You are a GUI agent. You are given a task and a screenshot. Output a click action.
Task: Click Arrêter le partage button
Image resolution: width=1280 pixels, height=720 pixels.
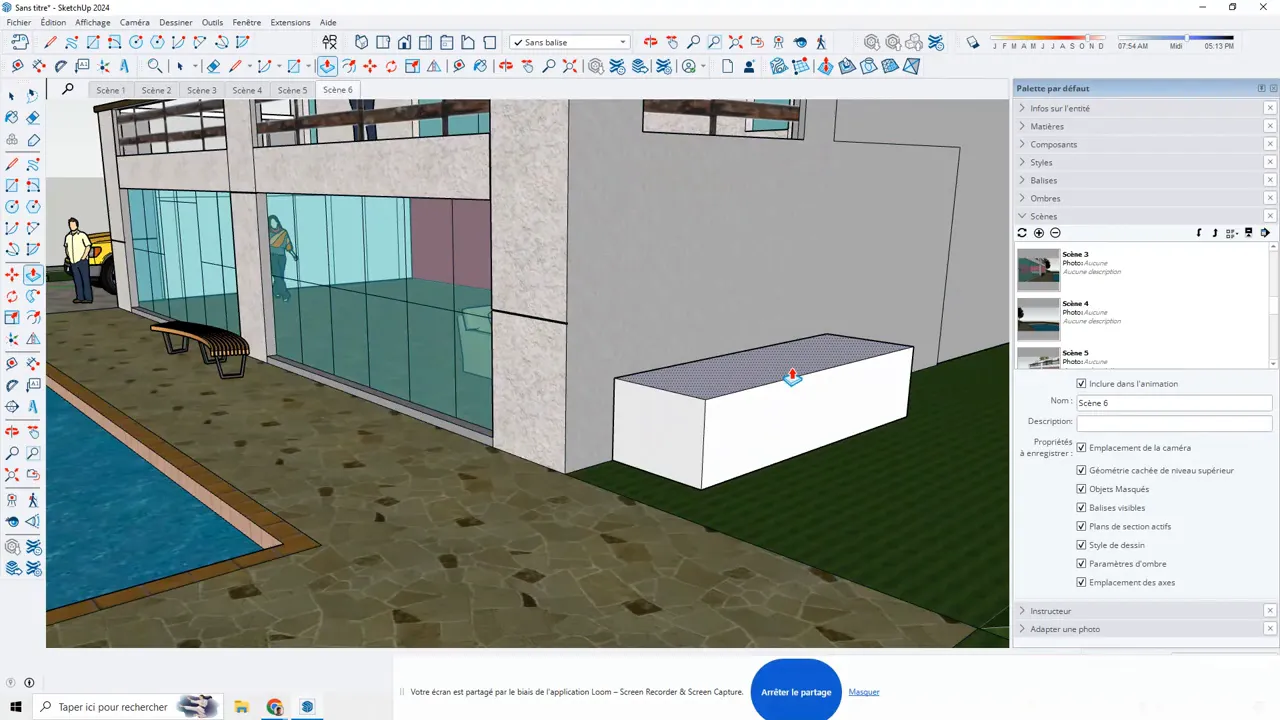tap(796, 691)
